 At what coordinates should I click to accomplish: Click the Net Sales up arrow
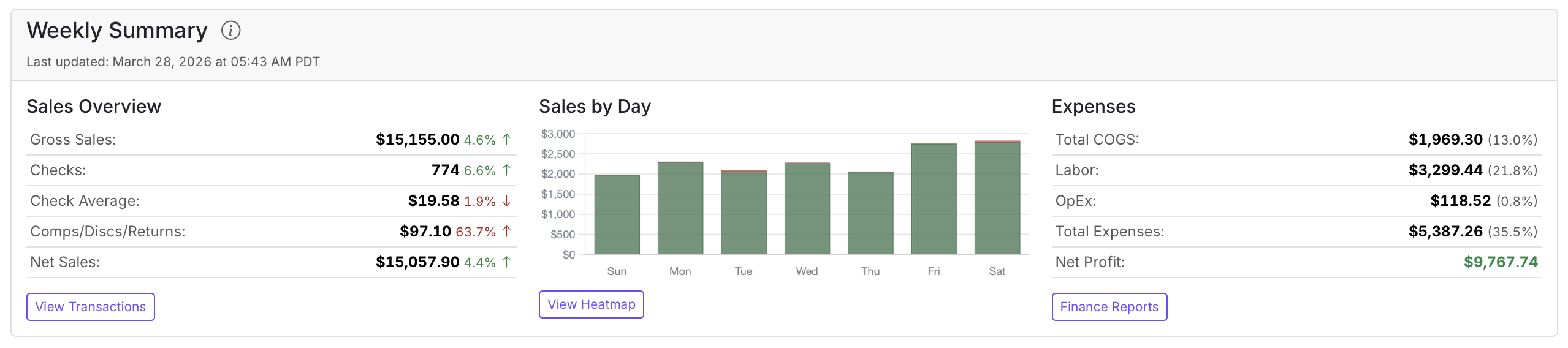[506, 262]
